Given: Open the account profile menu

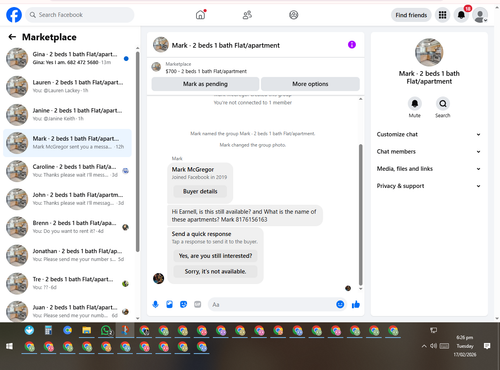Looking at the screenshot, I should coord(480,15).
